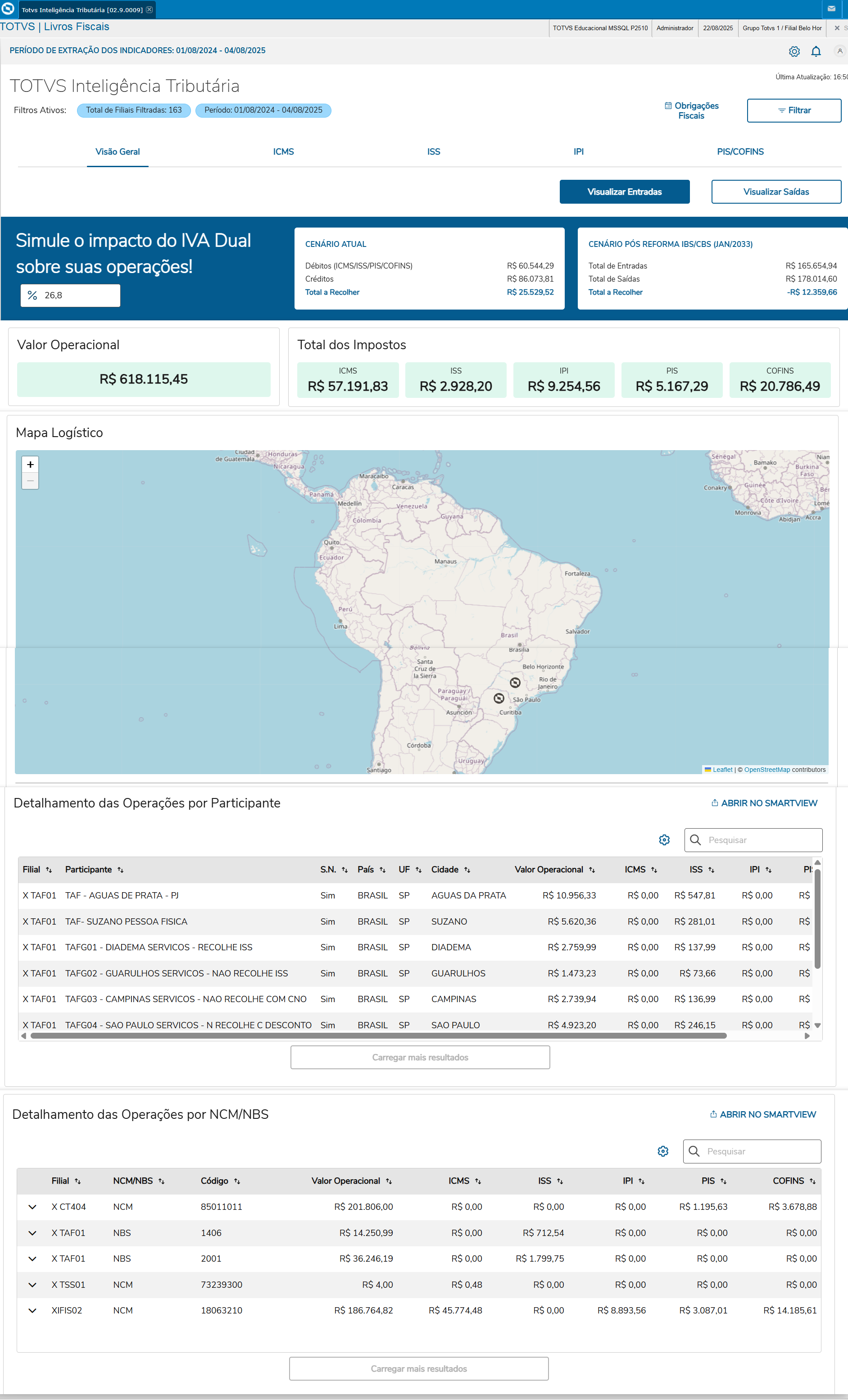Switch to the Visão Geral tab
848x1400 pixels.
click(x=118, y=152)
